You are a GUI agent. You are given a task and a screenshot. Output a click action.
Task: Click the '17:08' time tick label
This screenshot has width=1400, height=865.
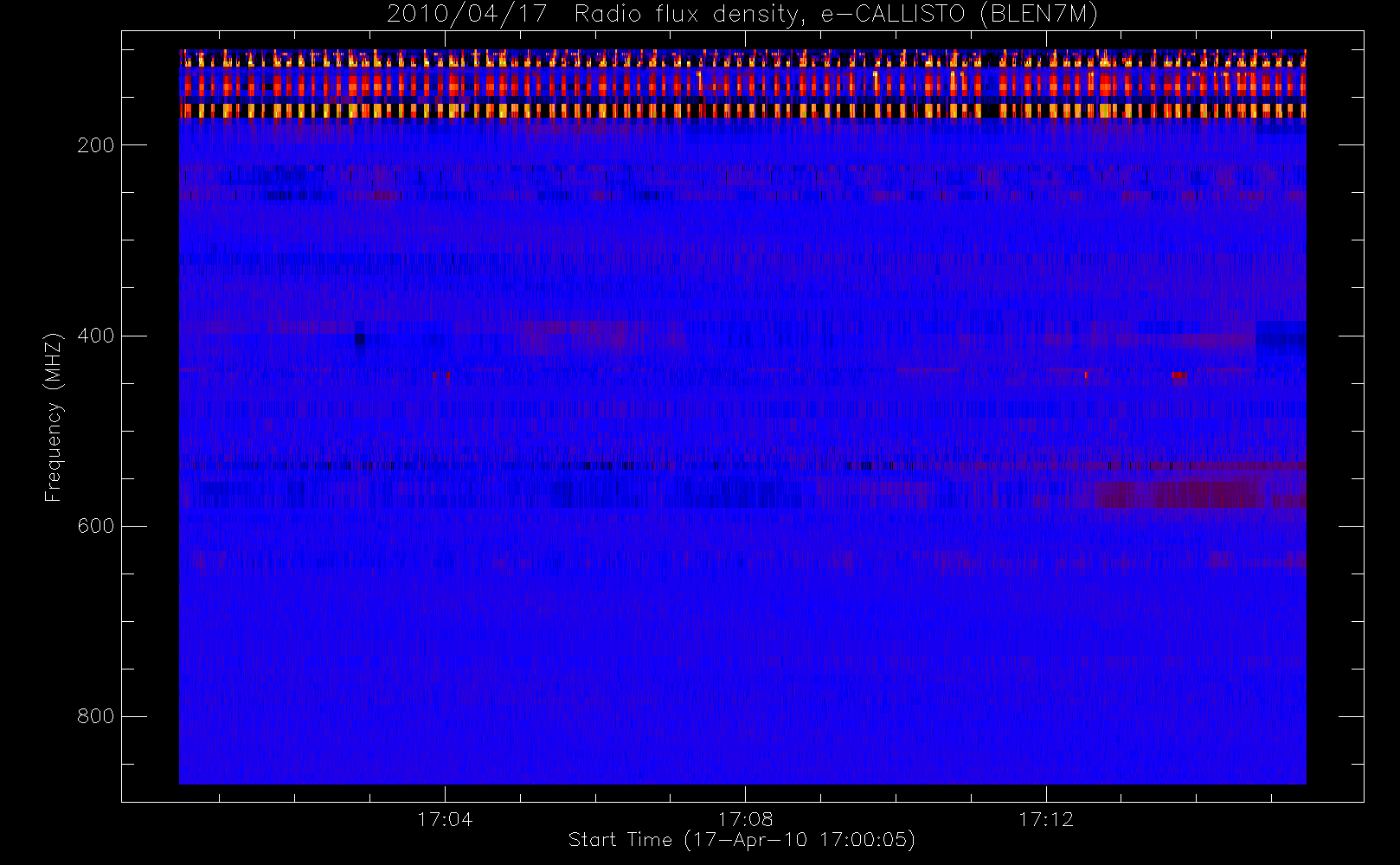click(x=745, y=819)
